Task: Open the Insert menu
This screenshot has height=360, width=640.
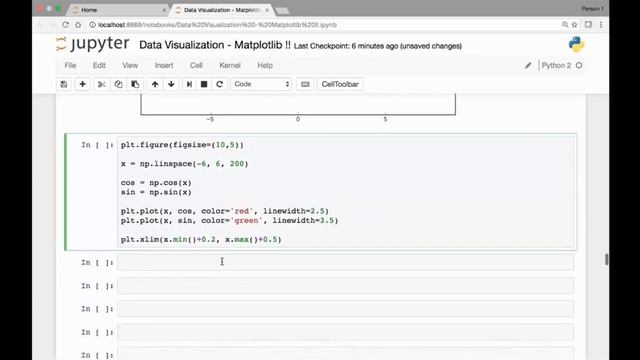Action: click(164, 65)
